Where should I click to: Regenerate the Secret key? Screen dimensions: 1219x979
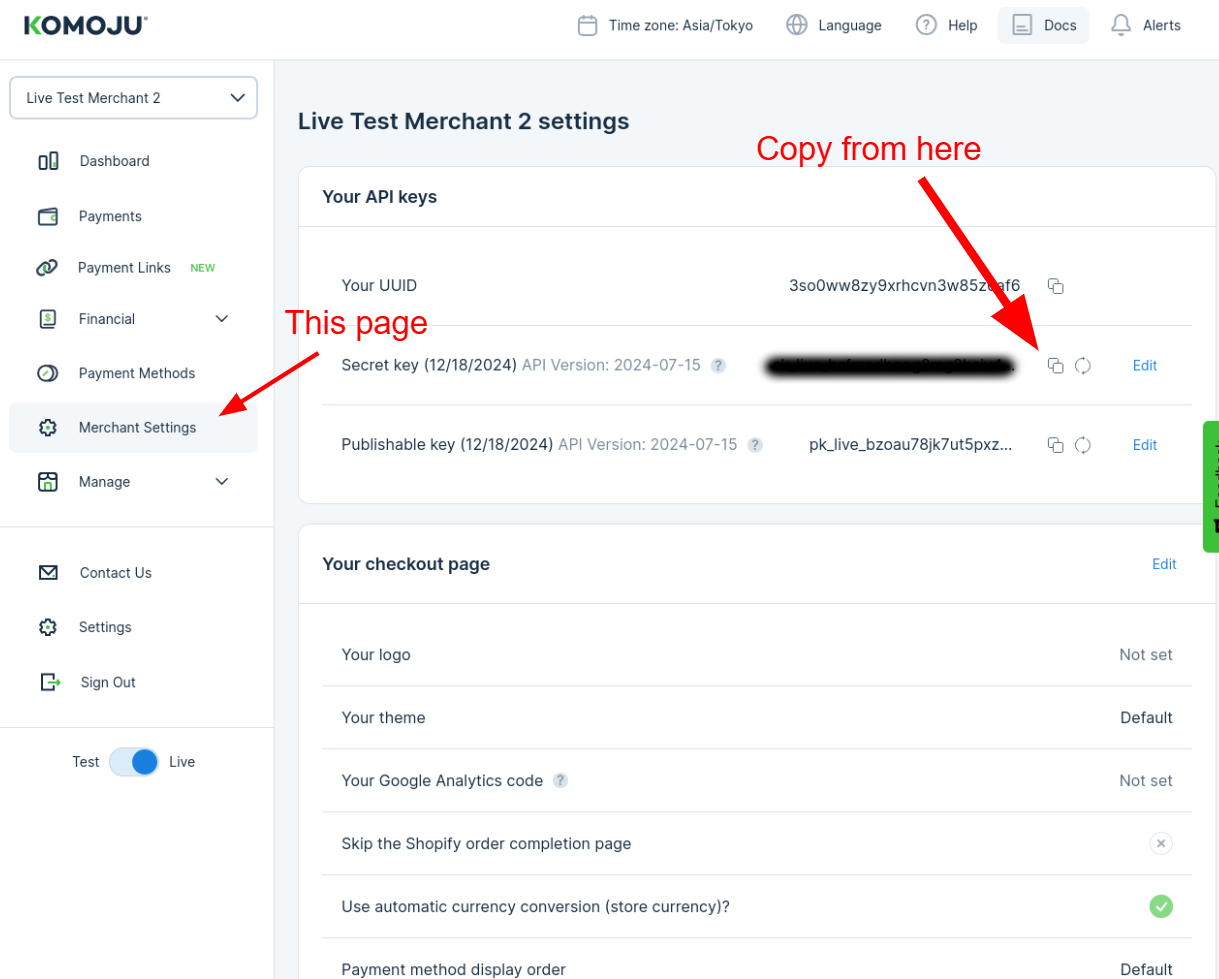tap(1082, 366)
